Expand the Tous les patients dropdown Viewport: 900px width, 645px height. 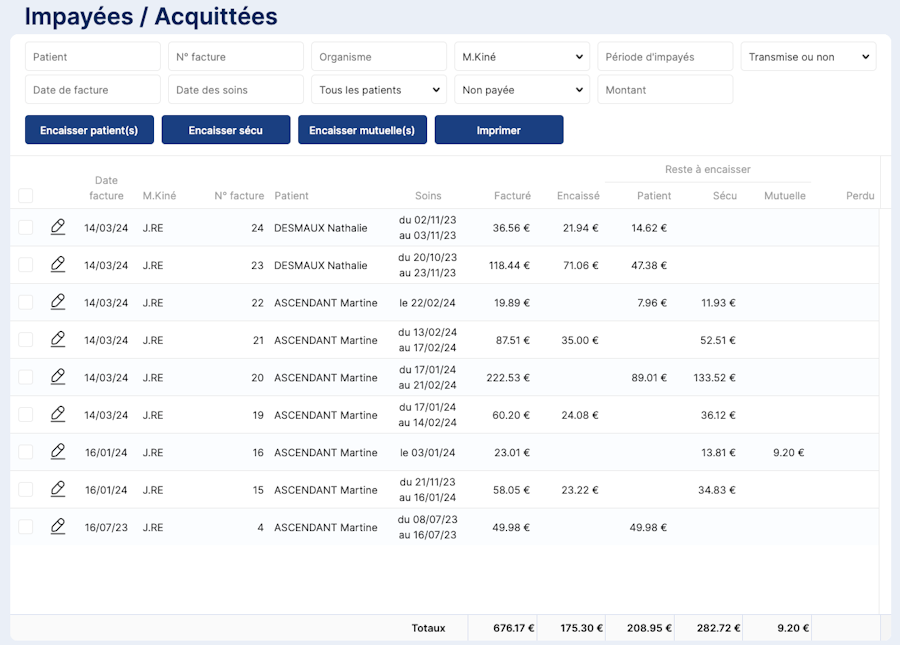pyautogui.click(x=379, y=90)
